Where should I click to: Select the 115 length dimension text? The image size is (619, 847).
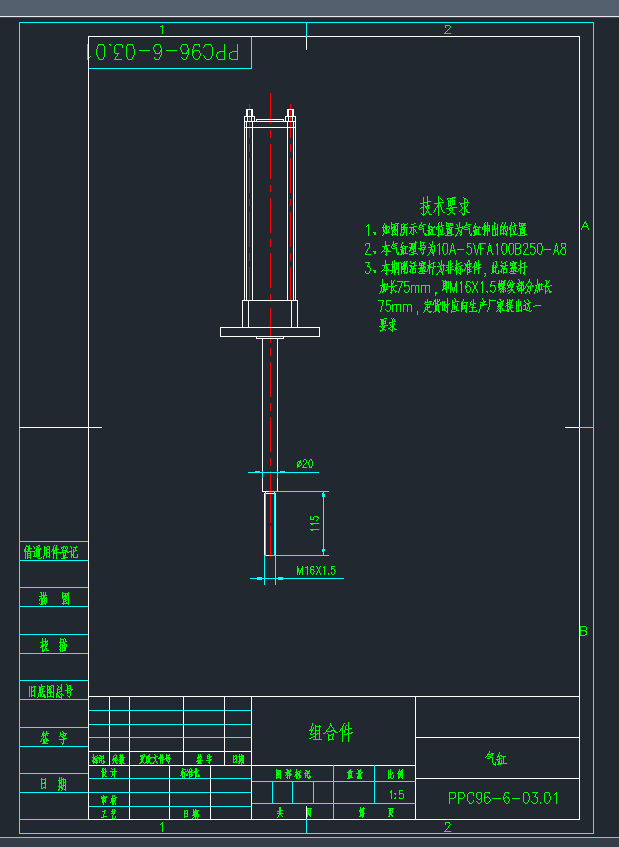pos(314,522)
